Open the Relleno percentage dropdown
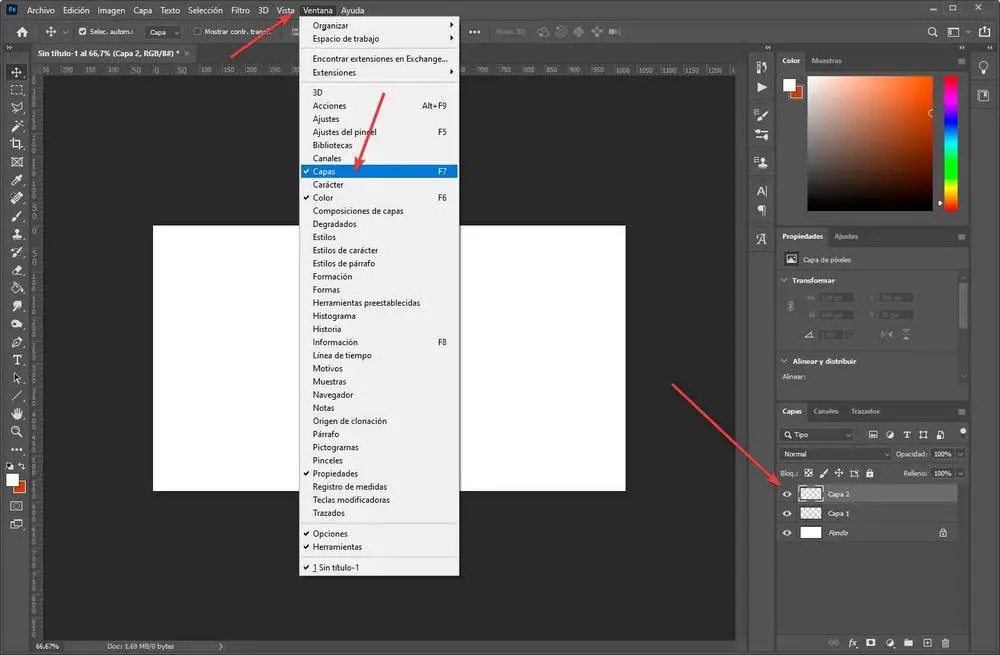1000x655 pixels. (960, 473)
